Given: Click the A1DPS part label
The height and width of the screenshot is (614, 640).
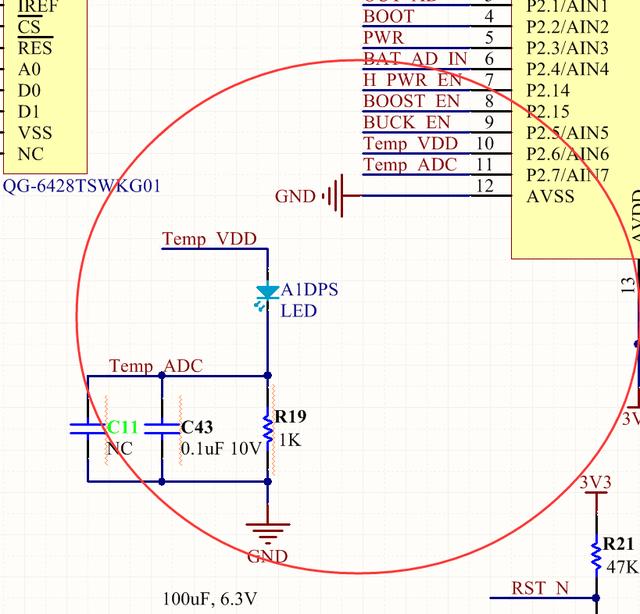Looking at the screenshot, I should (x=310, y=290).
